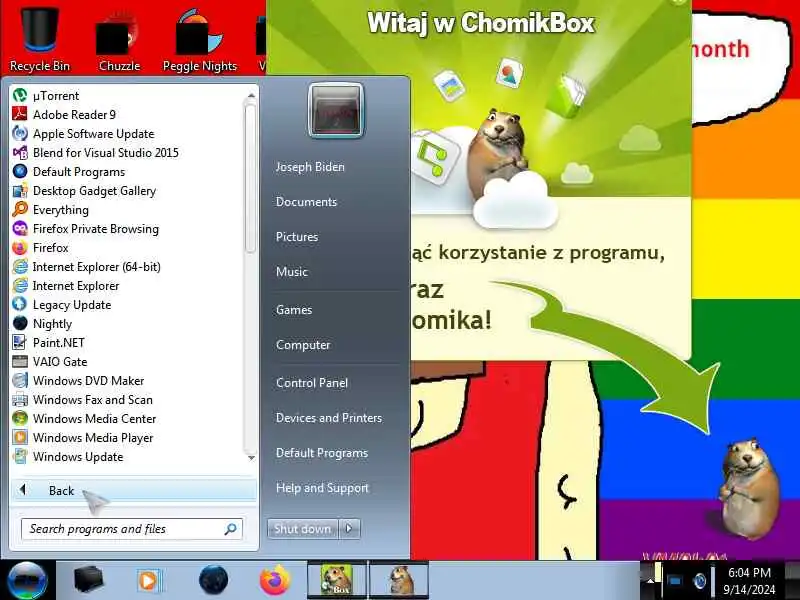Image resolution: width=800 pixels, height=600 pixels.
Task: Open Help and Support
Action: tap(322, 488)
